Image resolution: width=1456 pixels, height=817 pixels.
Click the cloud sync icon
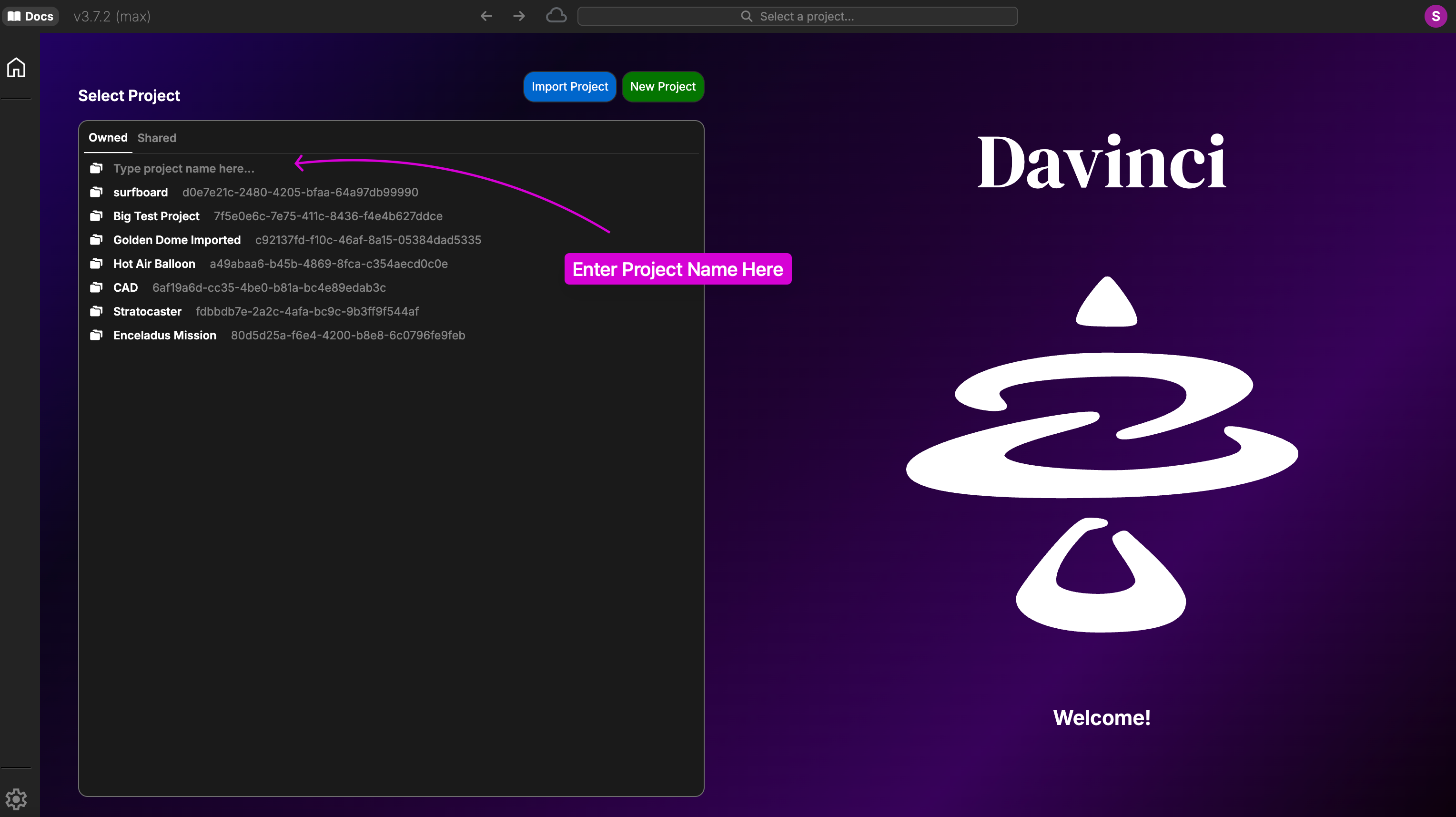pos(556,16)
